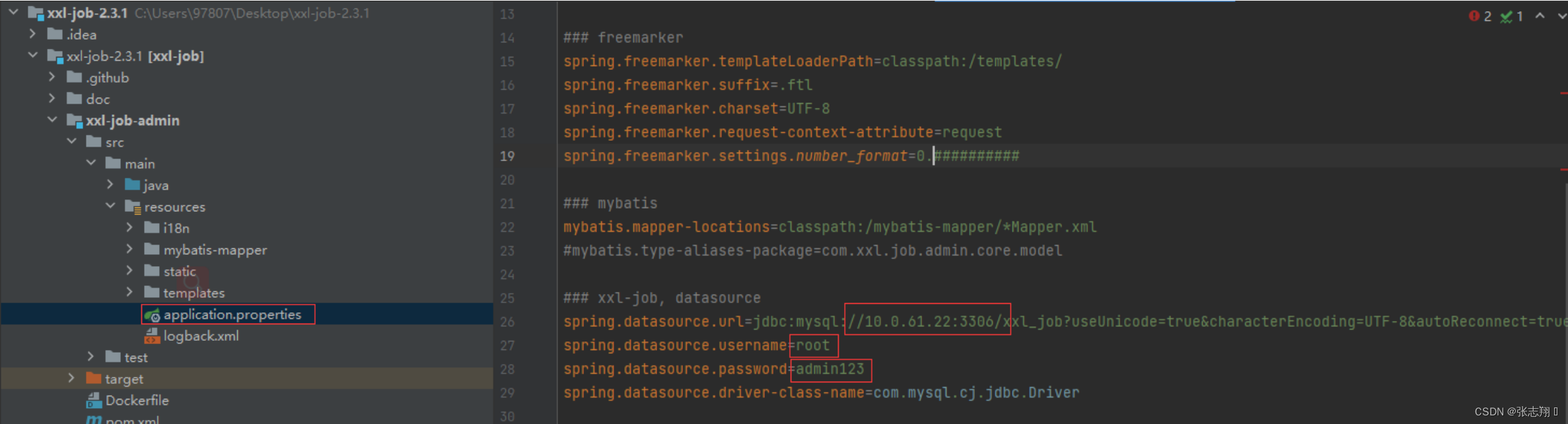Expand the java source folder

(110, 185)
